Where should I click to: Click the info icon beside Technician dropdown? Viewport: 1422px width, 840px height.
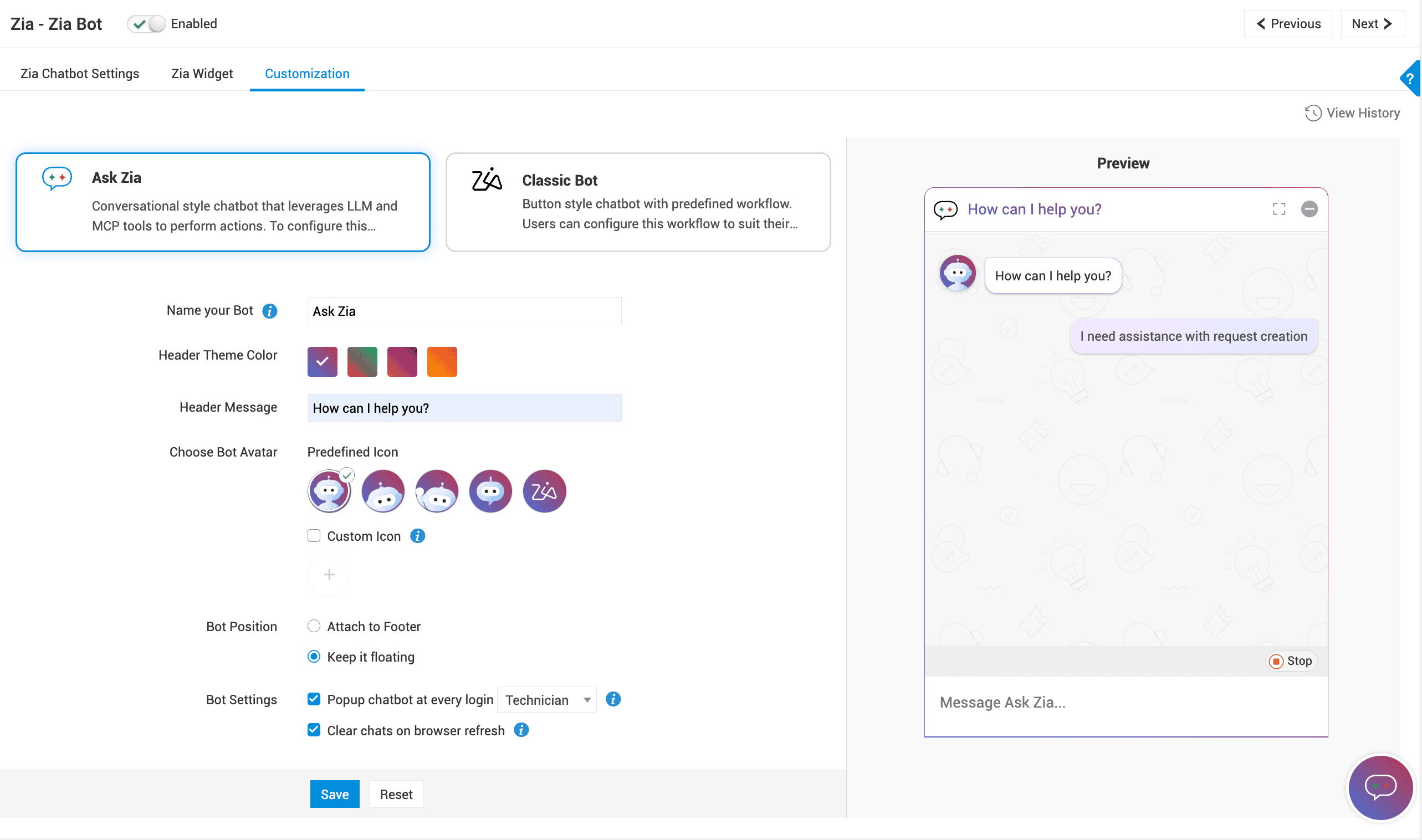[613, 700]
